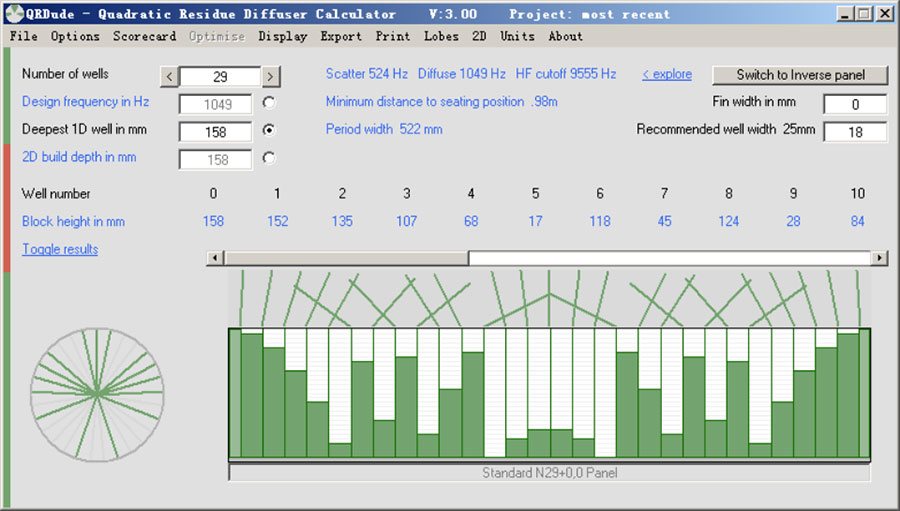Select the Design frequency radio button
This screenshot has width=900, height=511.
click(x=269, y=102)
